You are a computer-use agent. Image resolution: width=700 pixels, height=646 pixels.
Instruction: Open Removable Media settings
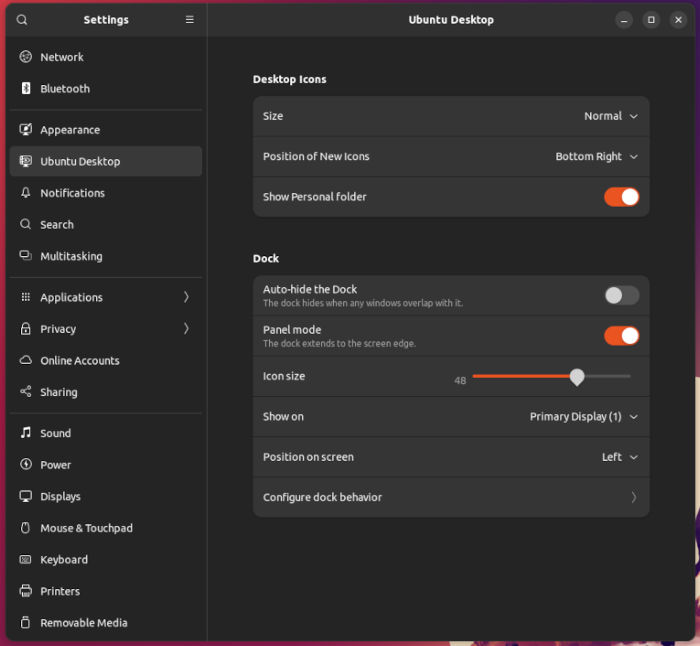click(106, 622)
